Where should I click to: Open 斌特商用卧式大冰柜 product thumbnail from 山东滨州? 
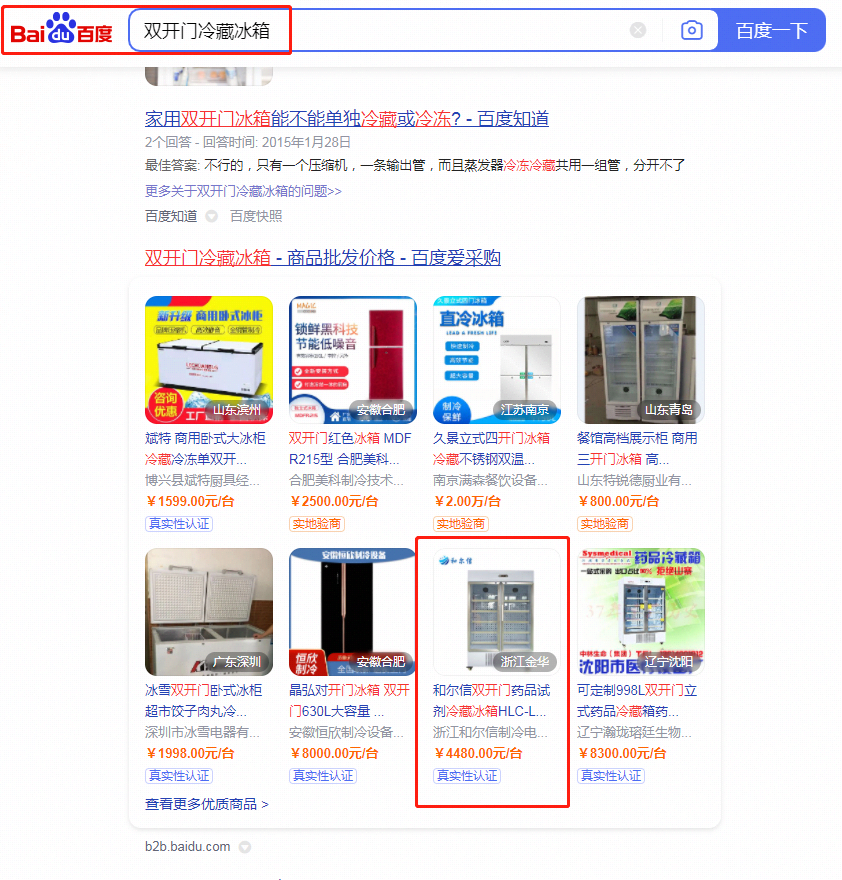click(209, 360)
